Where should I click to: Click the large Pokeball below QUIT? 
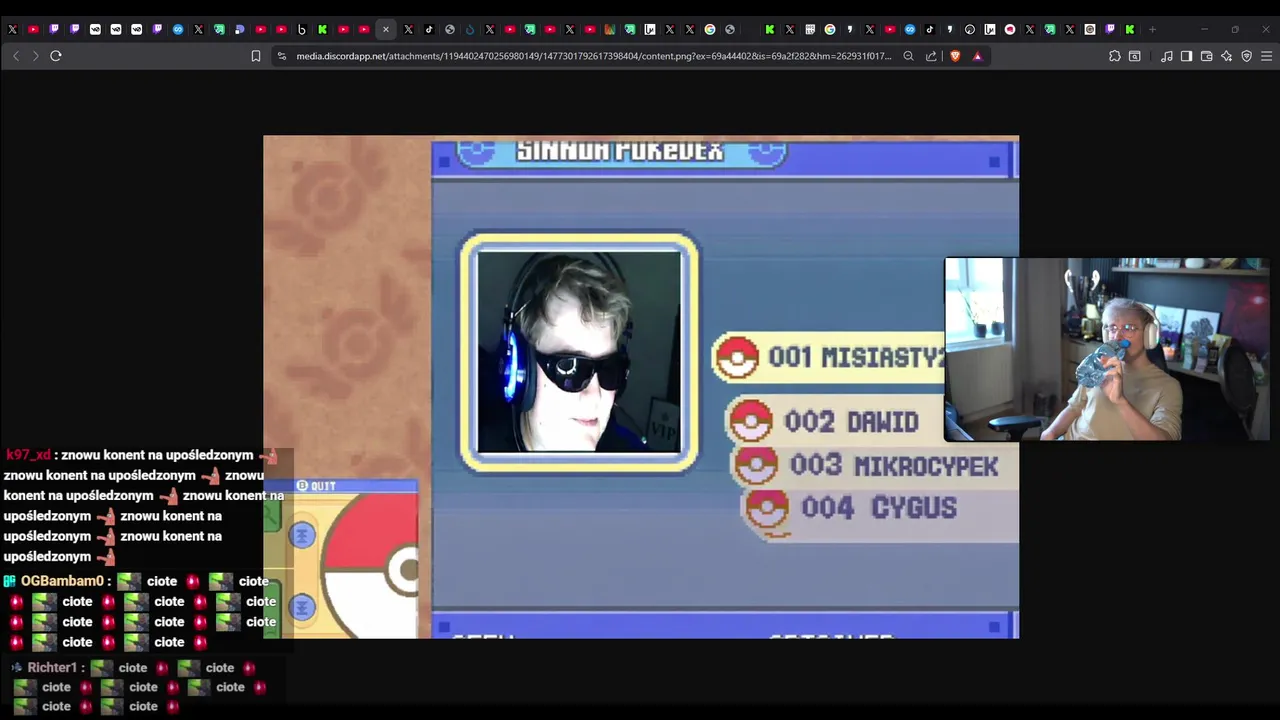[x=370, y=566]
